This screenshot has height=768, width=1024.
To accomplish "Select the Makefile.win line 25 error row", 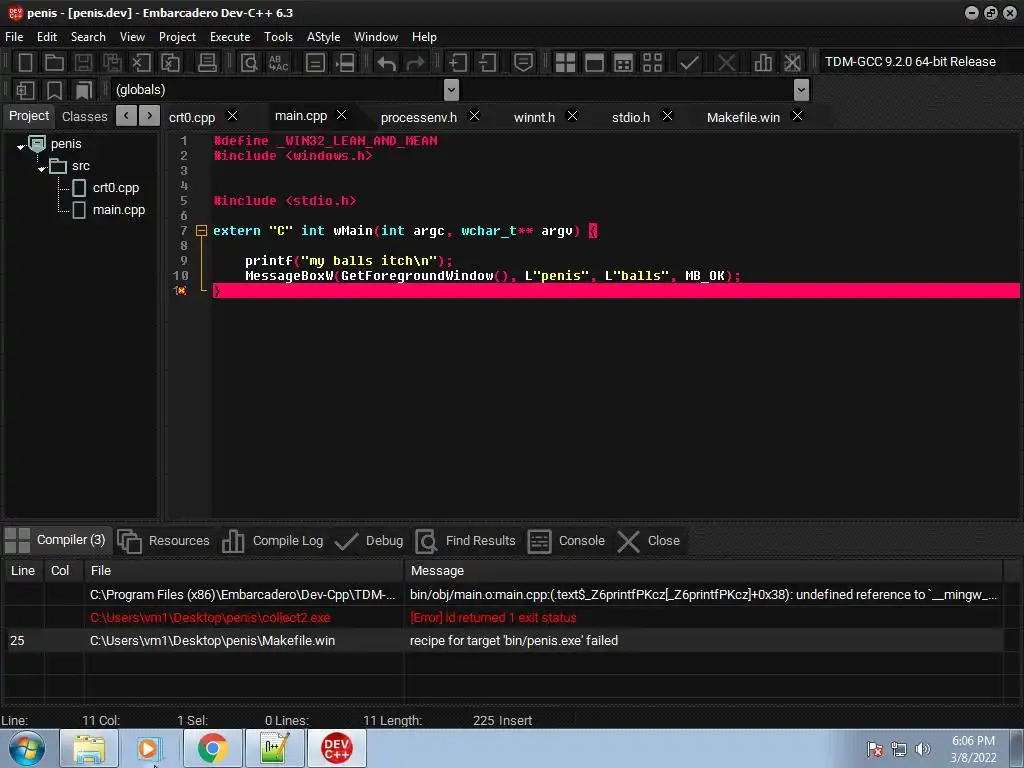I will 503,641.
